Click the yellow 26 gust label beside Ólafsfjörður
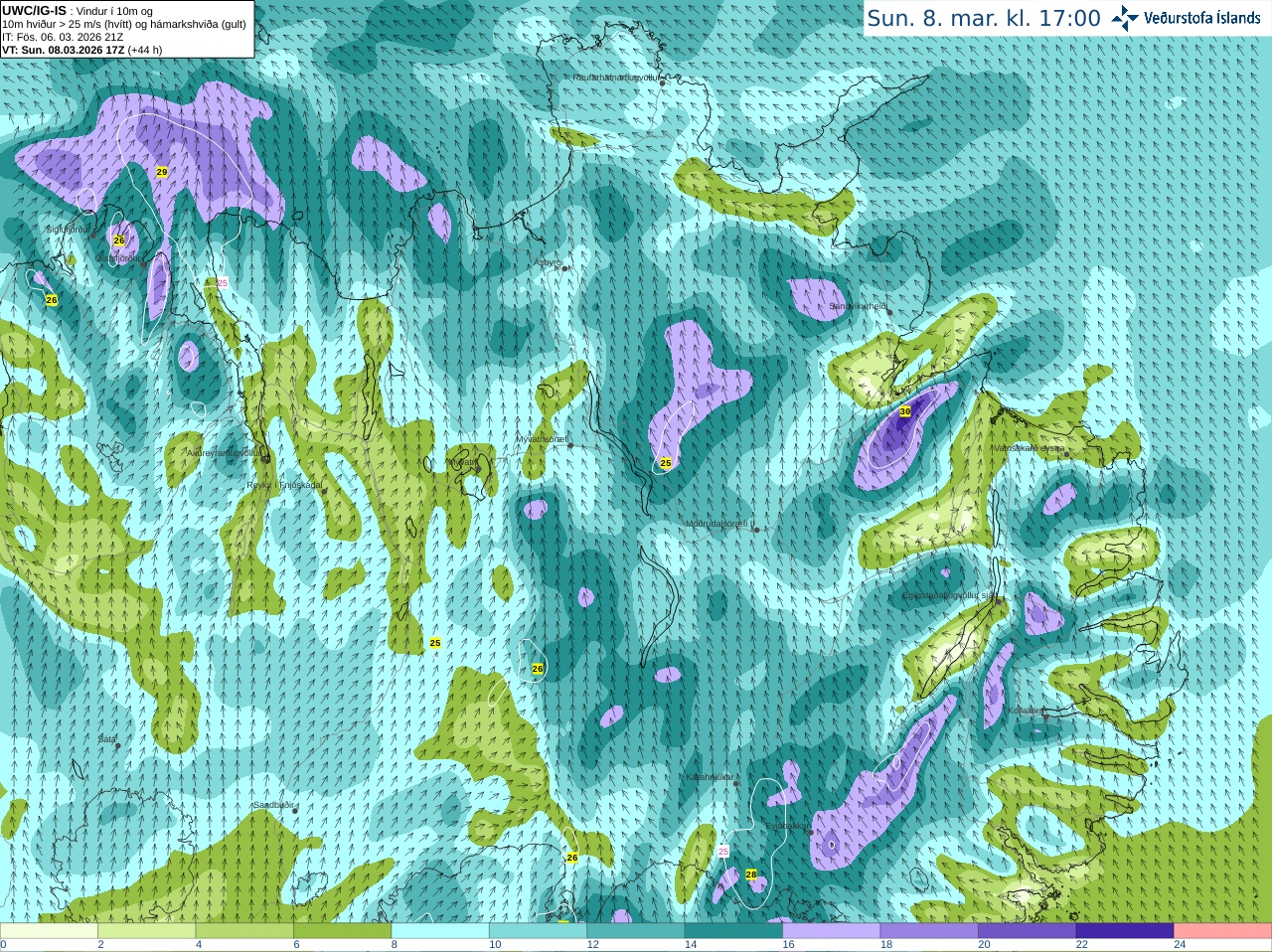Image resolution: width=1272 pixels, height=952 pixels. (x=119, y=240)
